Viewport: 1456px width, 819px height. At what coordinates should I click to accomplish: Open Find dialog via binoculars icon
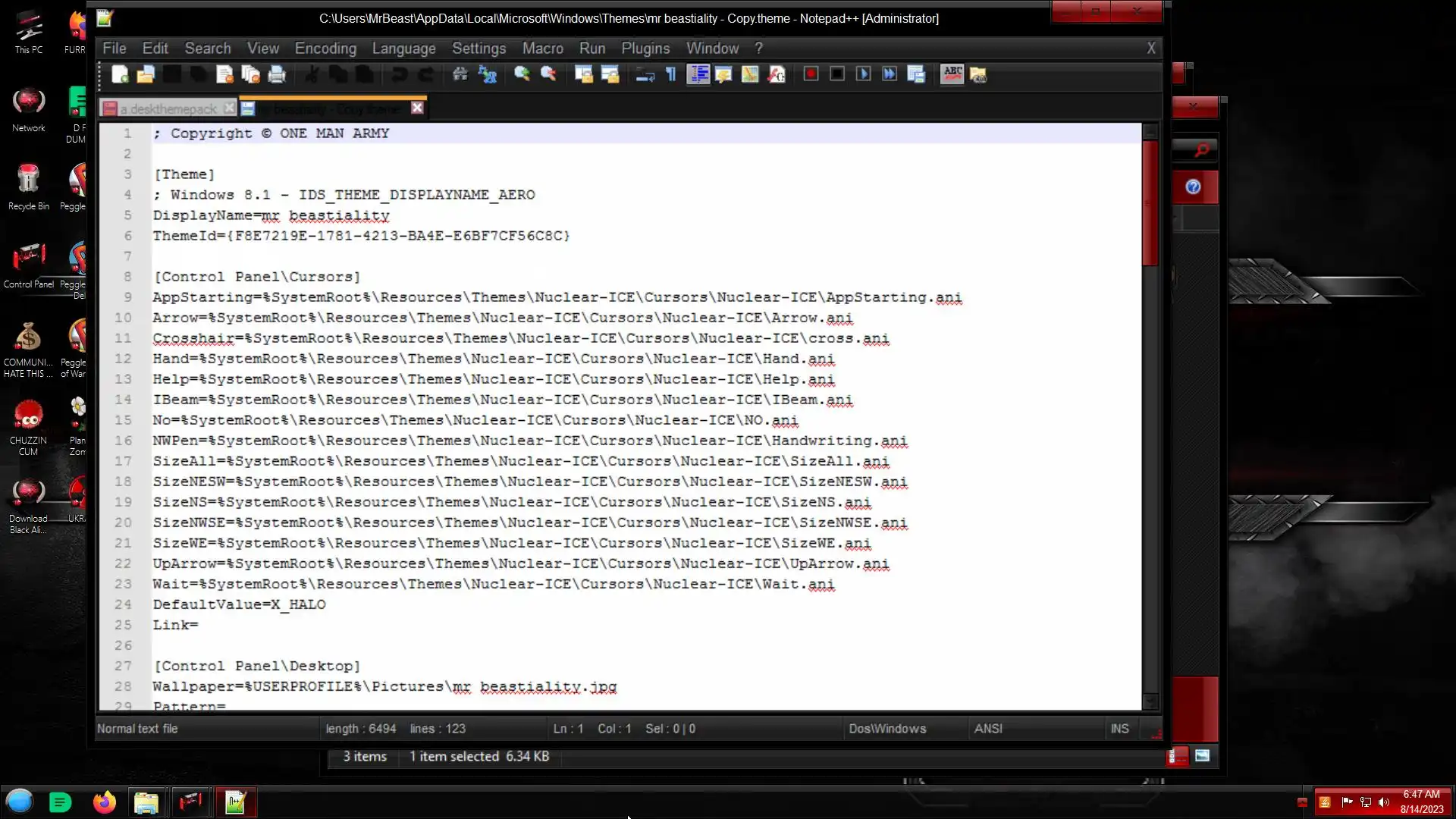[x=460, y=74]
